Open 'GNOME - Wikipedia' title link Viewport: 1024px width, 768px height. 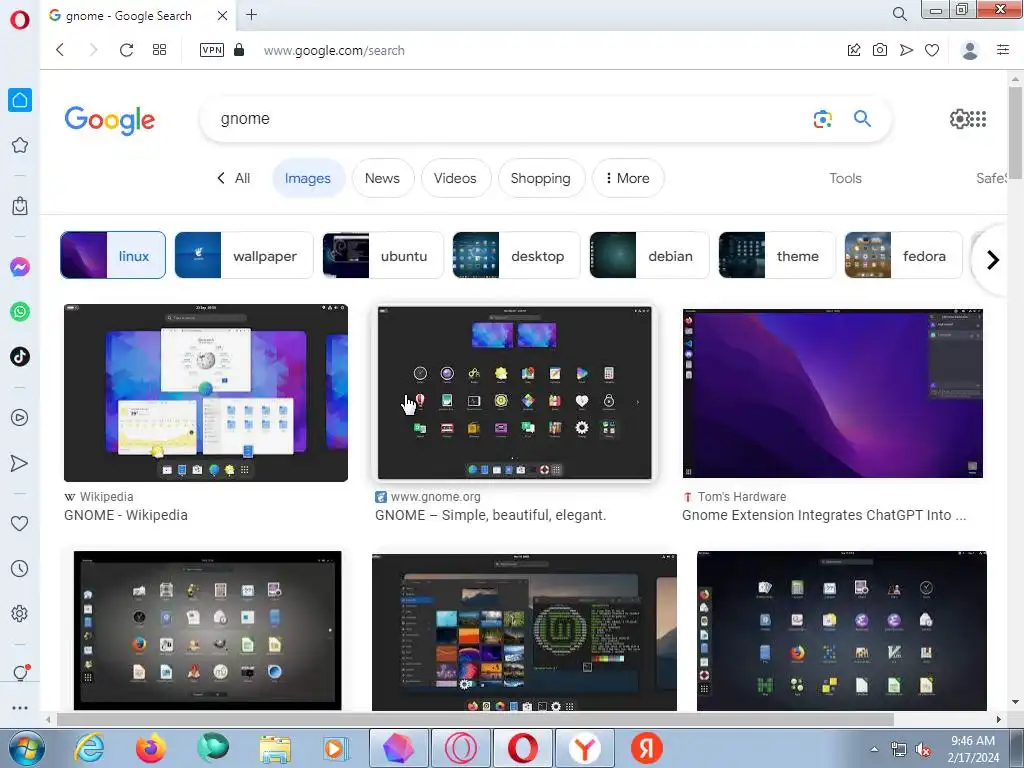point(126,515)
